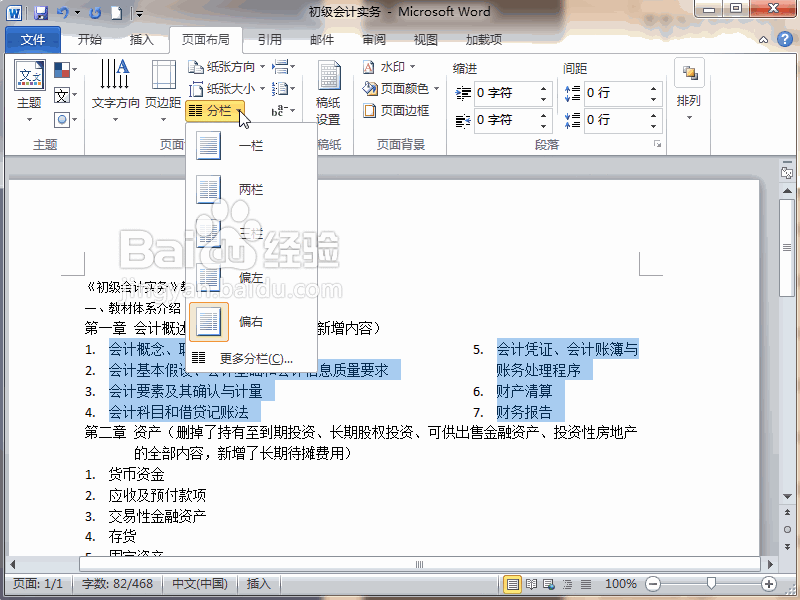Screen dimensions: 800x600
Task: Click spacing before value field
Action: 616,93
